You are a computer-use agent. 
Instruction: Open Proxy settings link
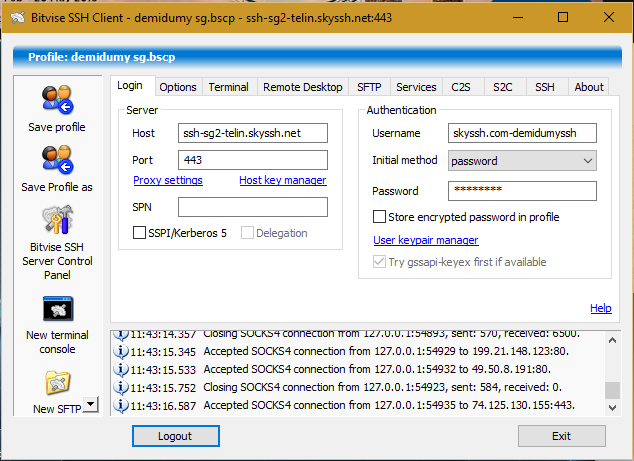168,180
